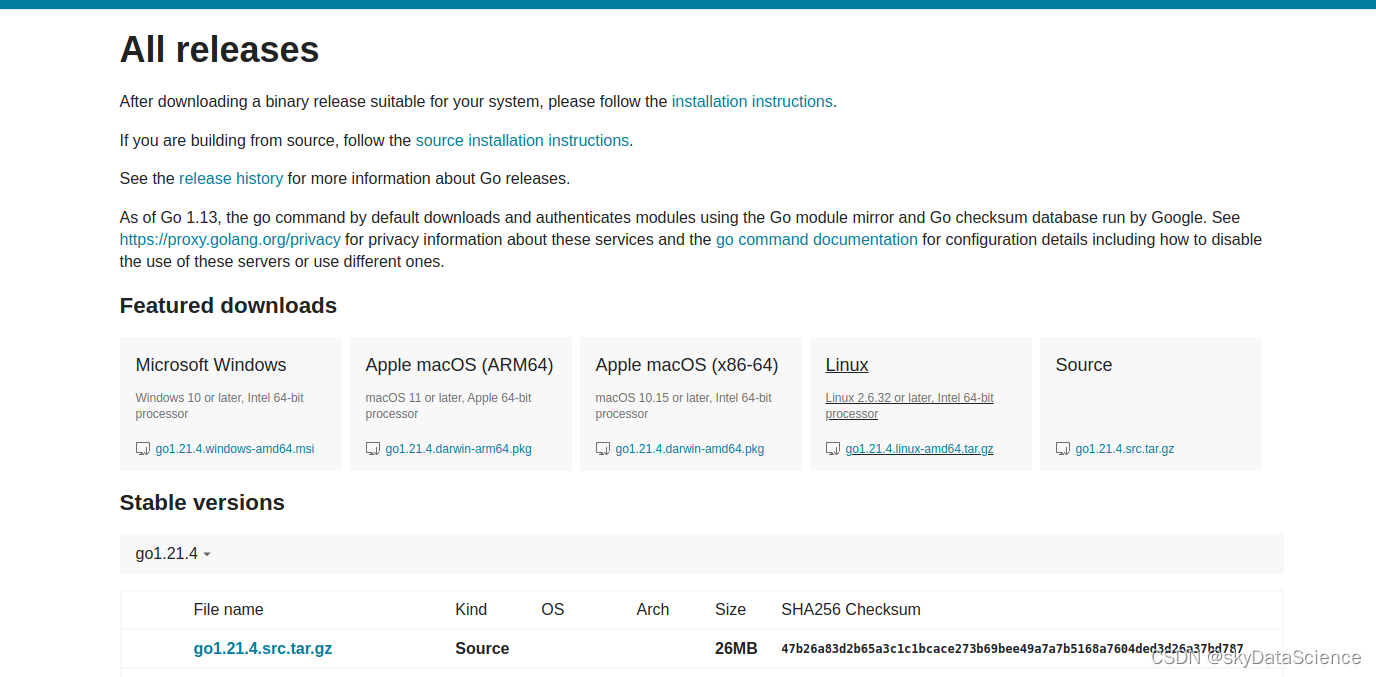Open source installation instructions link
The height and width of the screenshot is (677, 1376).
pos(522,140)
